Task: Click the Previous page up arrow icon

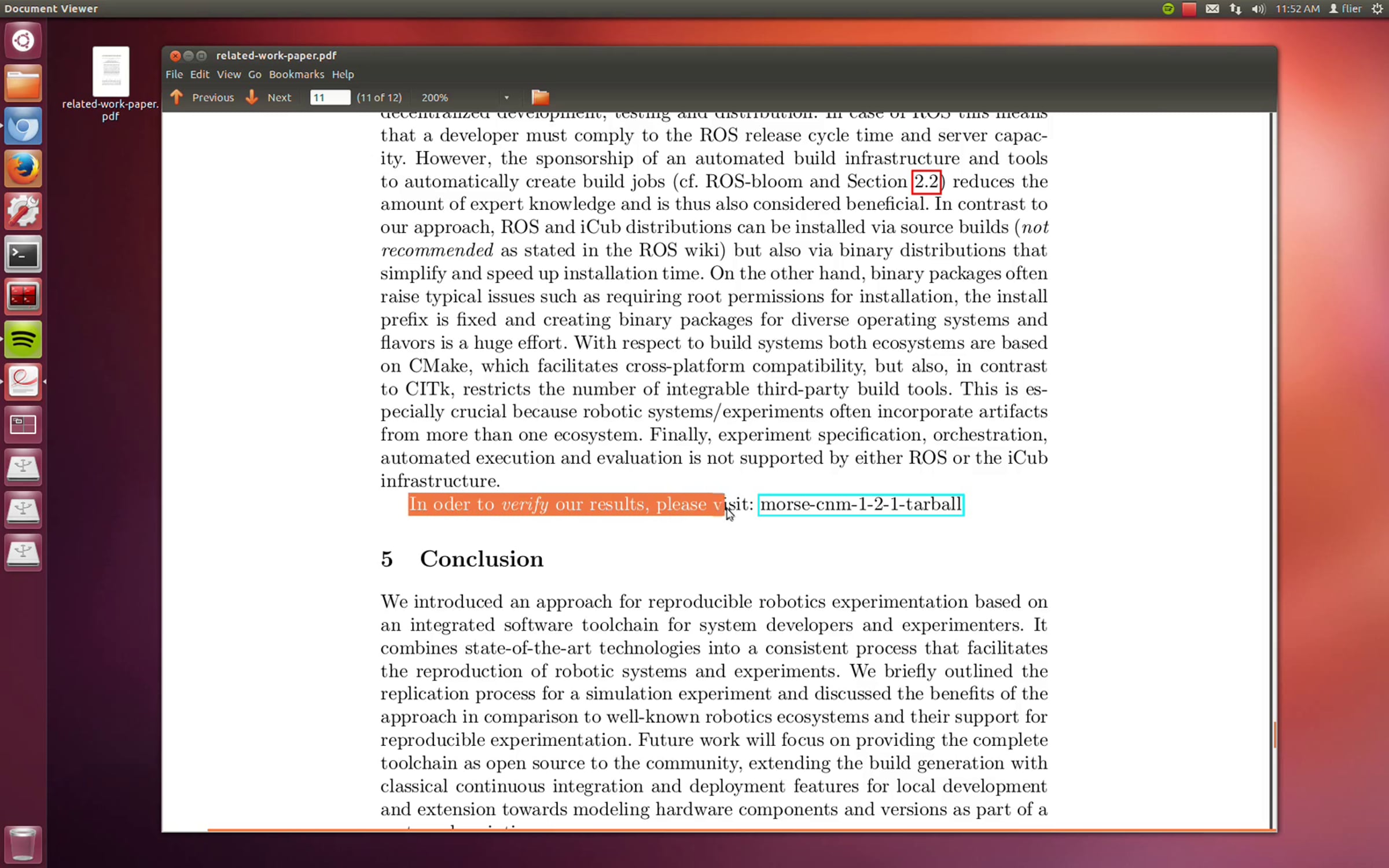Action: pyautogui.click(x=177, y=97)
